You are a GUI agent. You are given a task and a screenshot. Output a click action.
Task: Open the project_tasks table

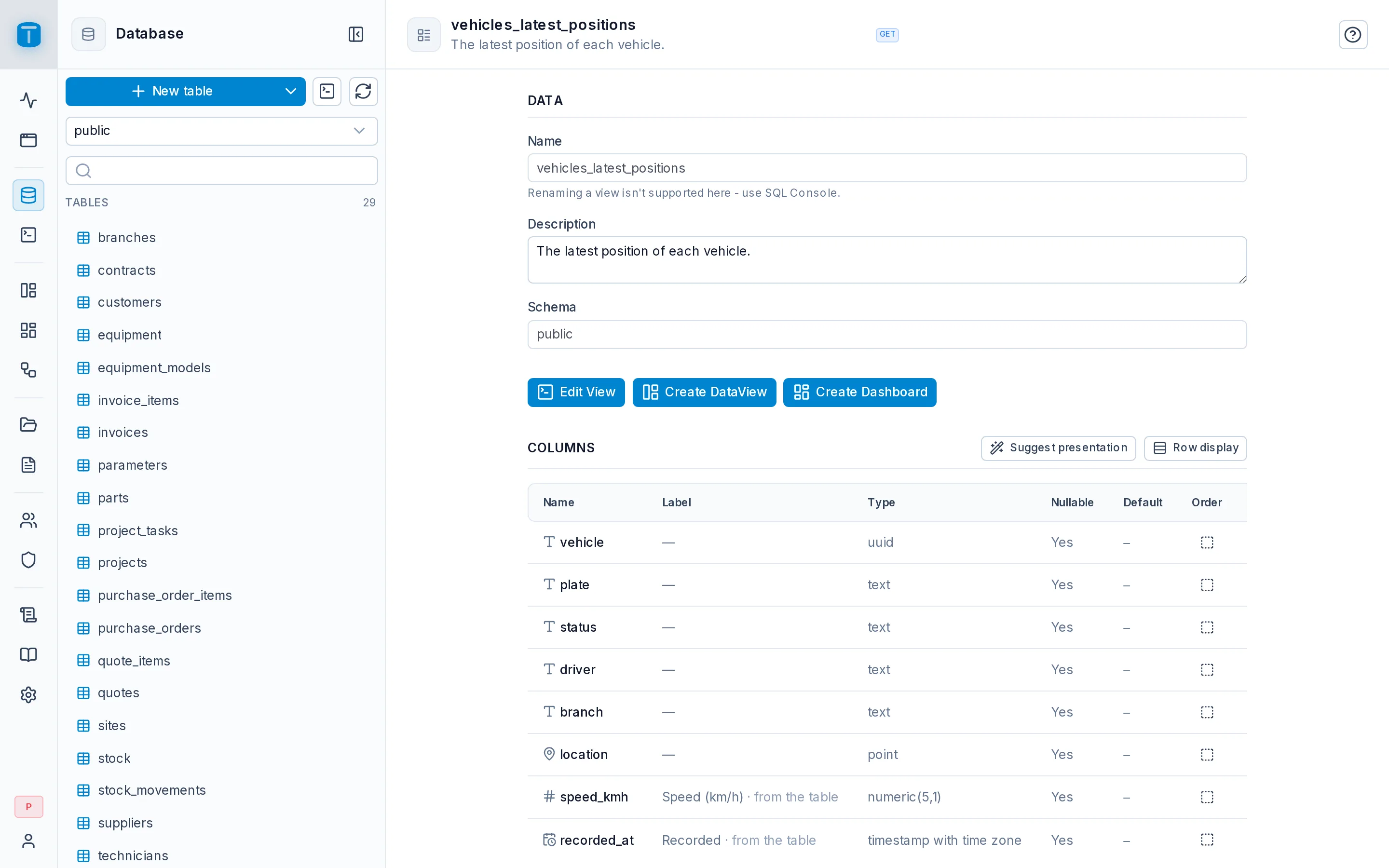point(221,530)
